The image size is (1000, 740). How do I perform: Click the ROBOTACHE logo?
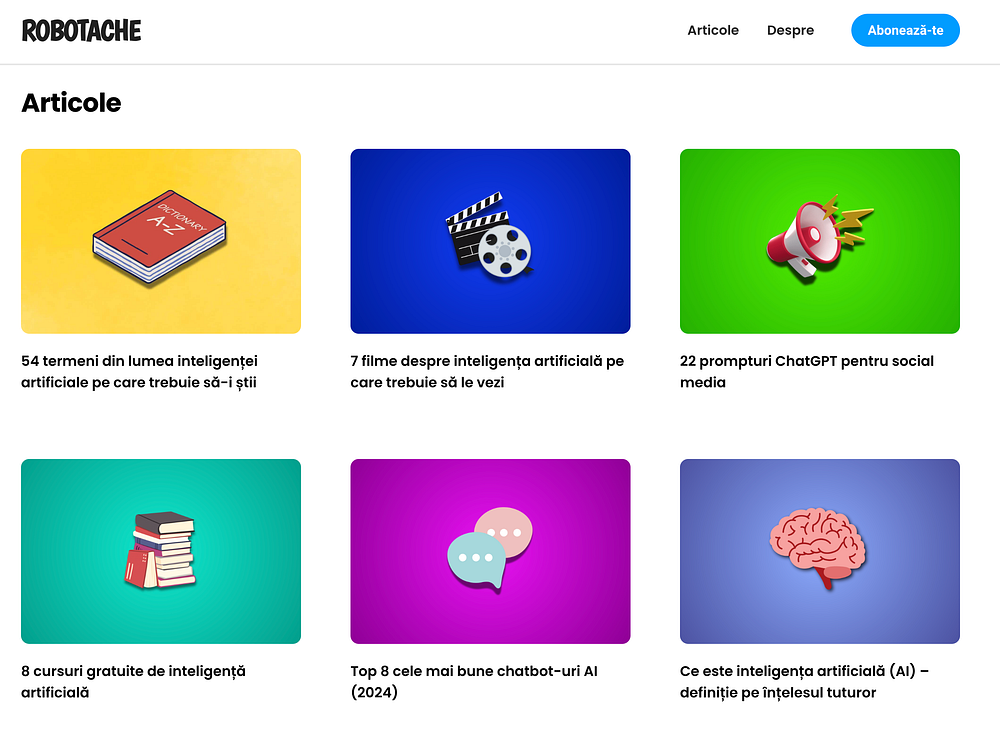click(x=82, y=31)
